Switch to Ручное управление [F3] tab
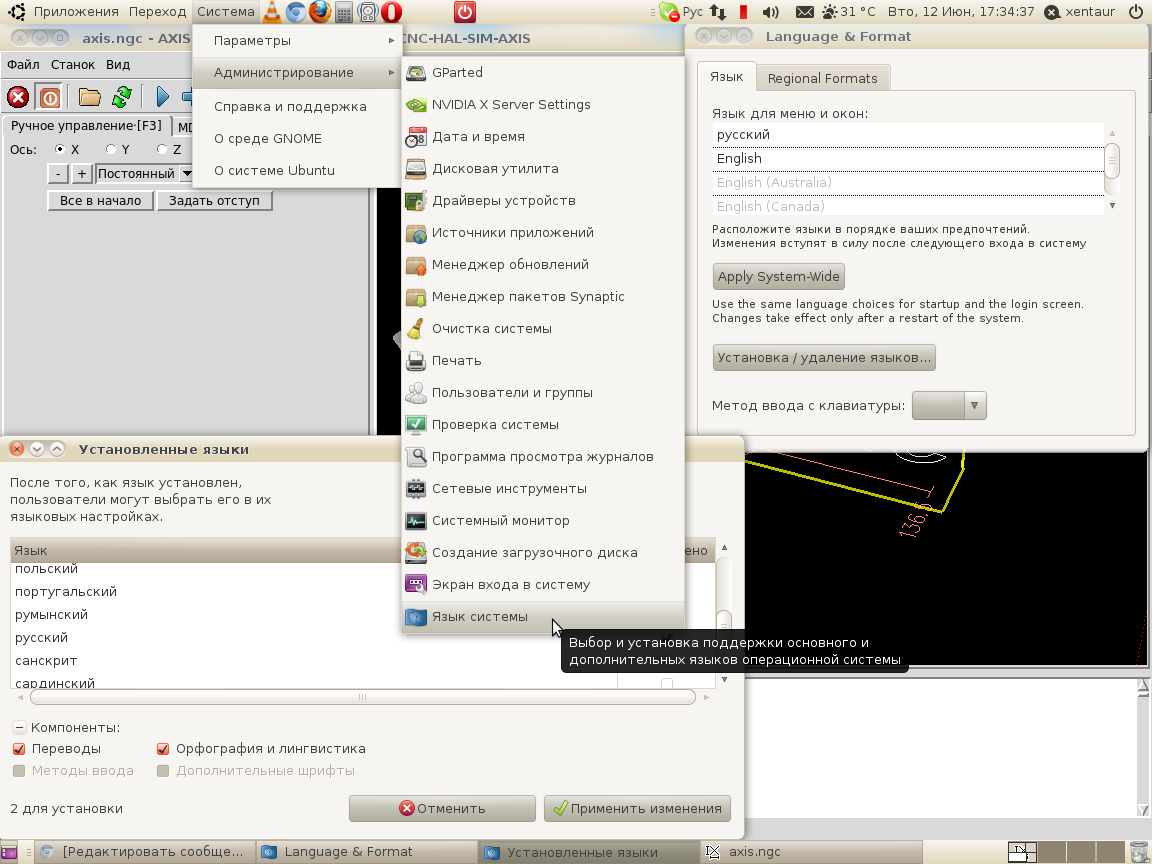Viewport: 1152px width, 864px height. (86, 126)
